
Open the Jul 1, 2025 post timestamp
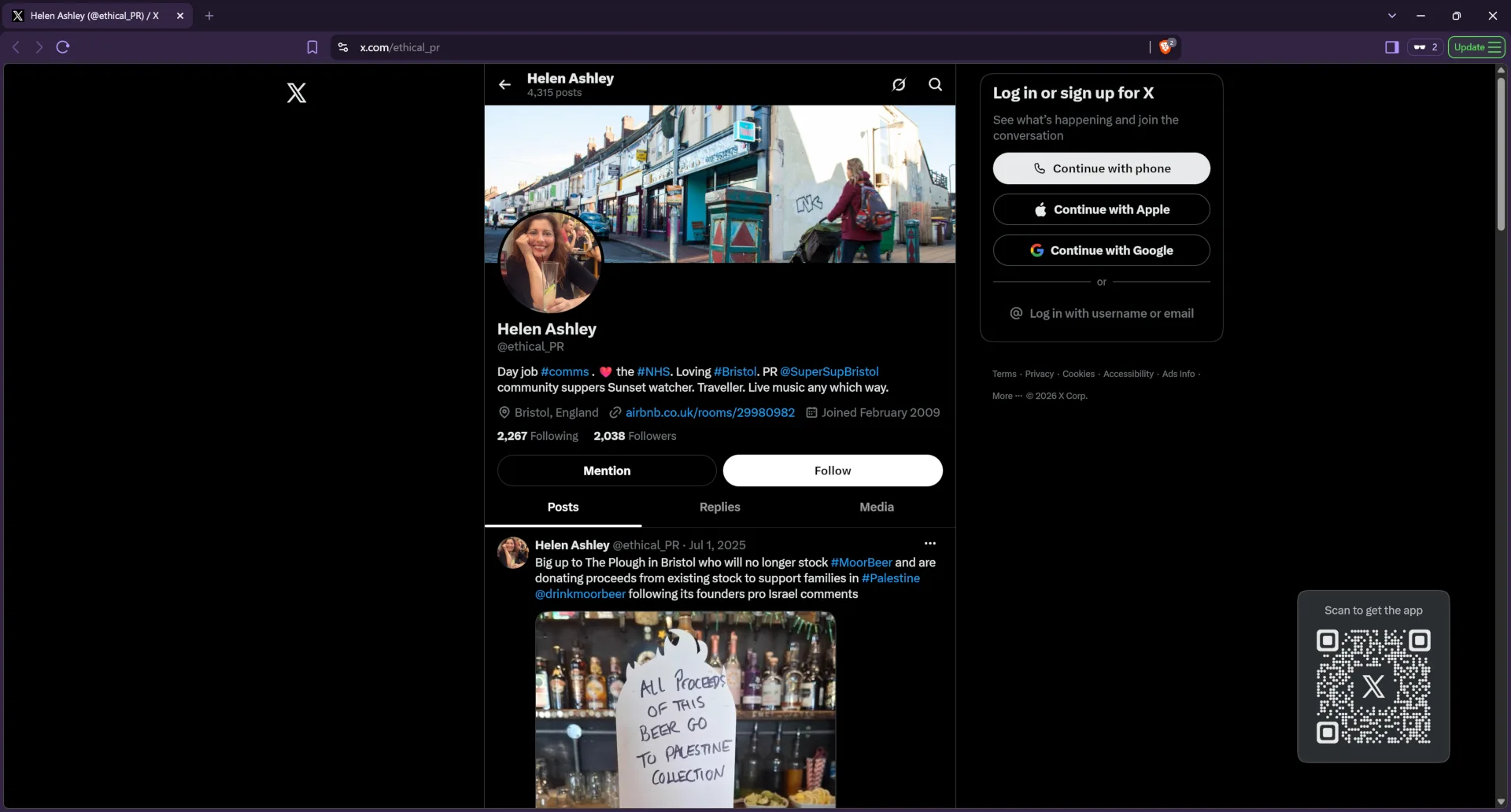click(717, 544)
